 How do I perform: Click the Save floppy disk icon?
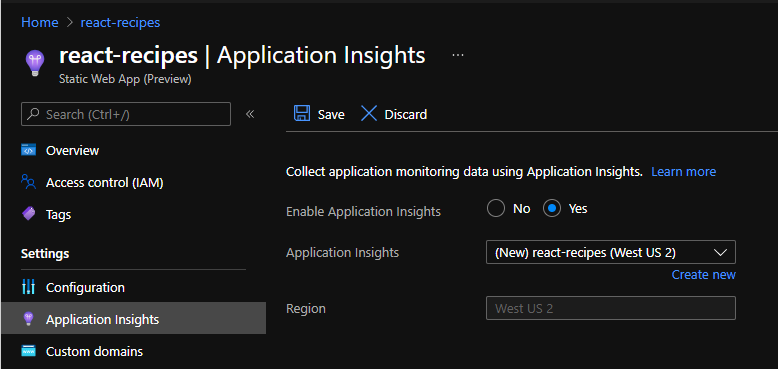point(302,114)
